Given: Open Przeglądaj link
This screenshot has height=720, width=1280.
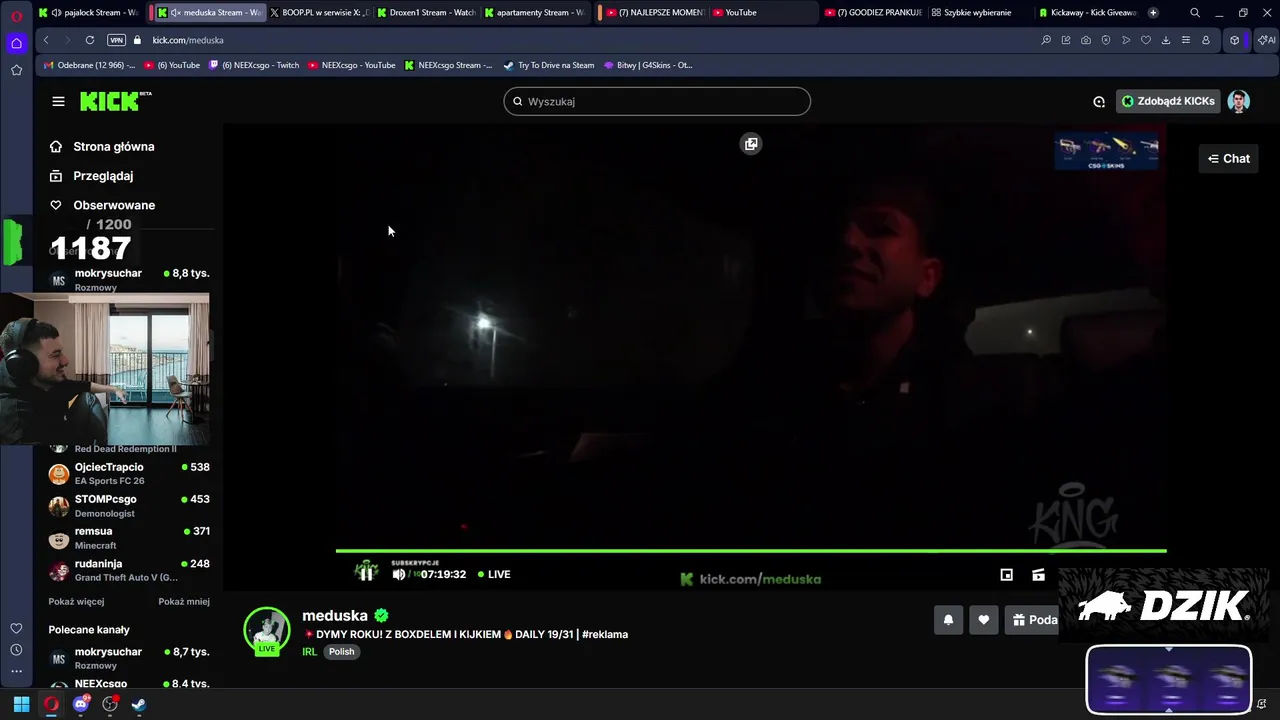Looking at the screenshot, I should [x=103, y=176].
